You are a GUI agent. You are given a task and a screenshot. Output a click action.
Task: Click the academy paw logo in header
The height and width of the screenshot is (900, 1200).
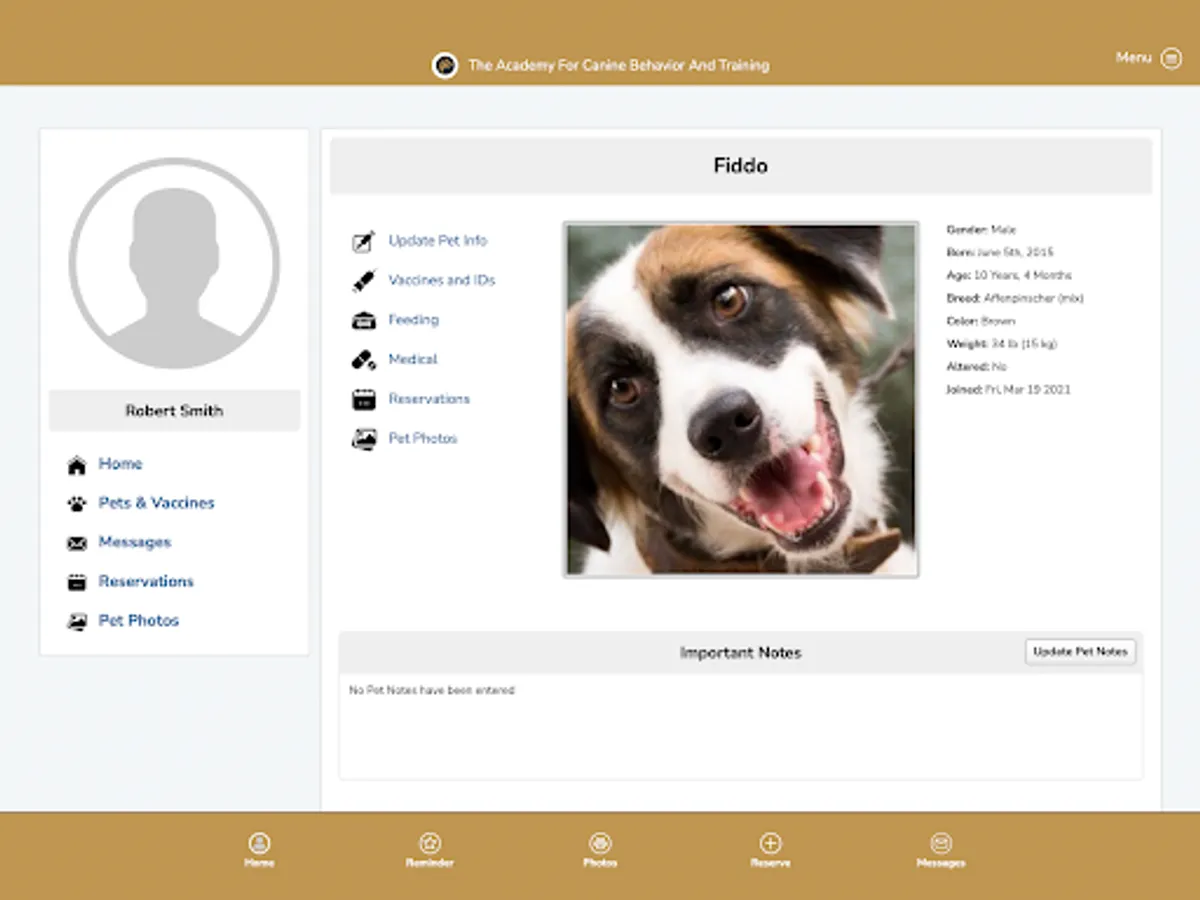pyautogui.click(x=444, y=65)
